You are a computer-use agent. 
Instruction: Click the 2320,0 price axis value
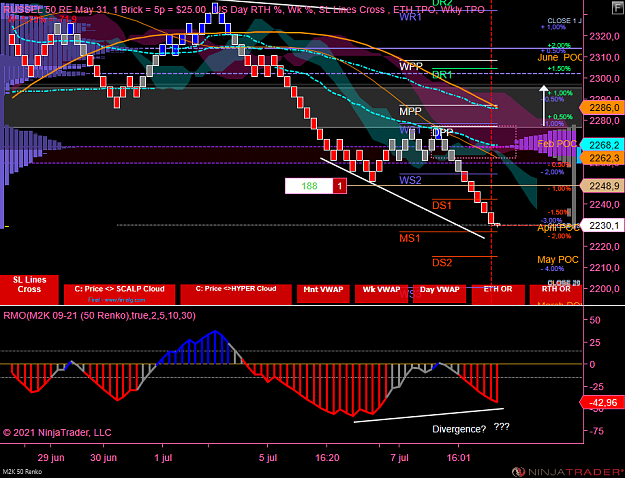click(604, 36)
